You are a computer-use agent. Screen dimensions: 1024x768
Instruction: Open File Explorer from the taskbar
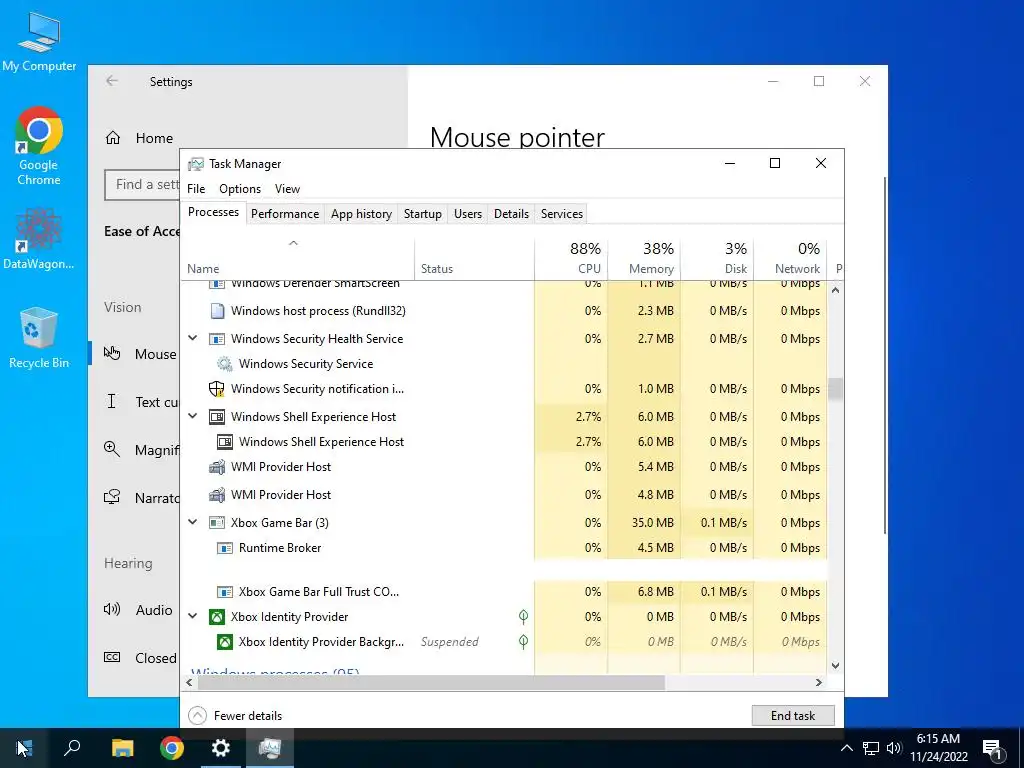[122, 748]
